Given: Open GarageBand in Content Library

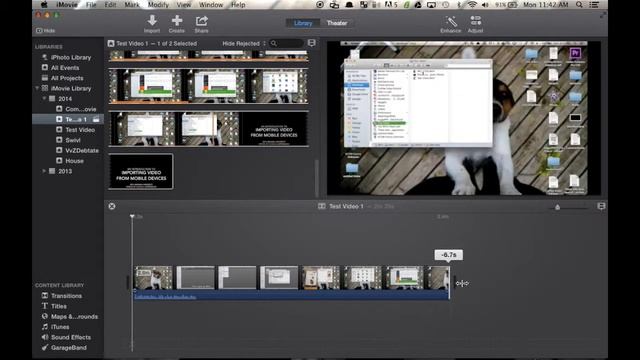Looking at the screenshot, I should (64, 348).
